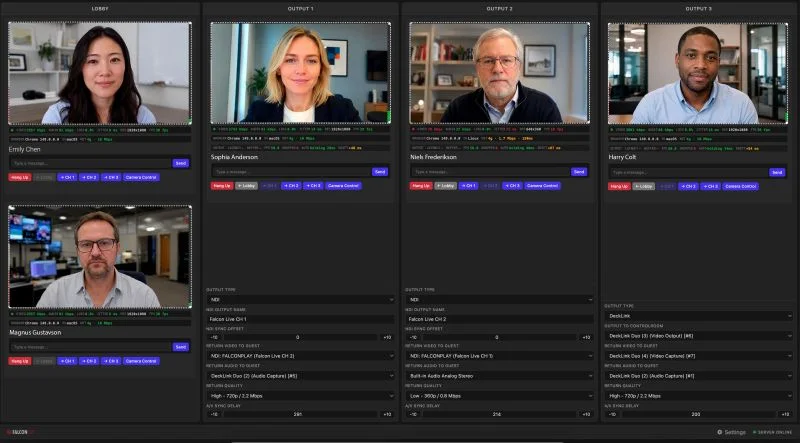Screen dimensions: 800x443
Task: Focus Magnus Gustavson's message input
Action: pos(90,347)
